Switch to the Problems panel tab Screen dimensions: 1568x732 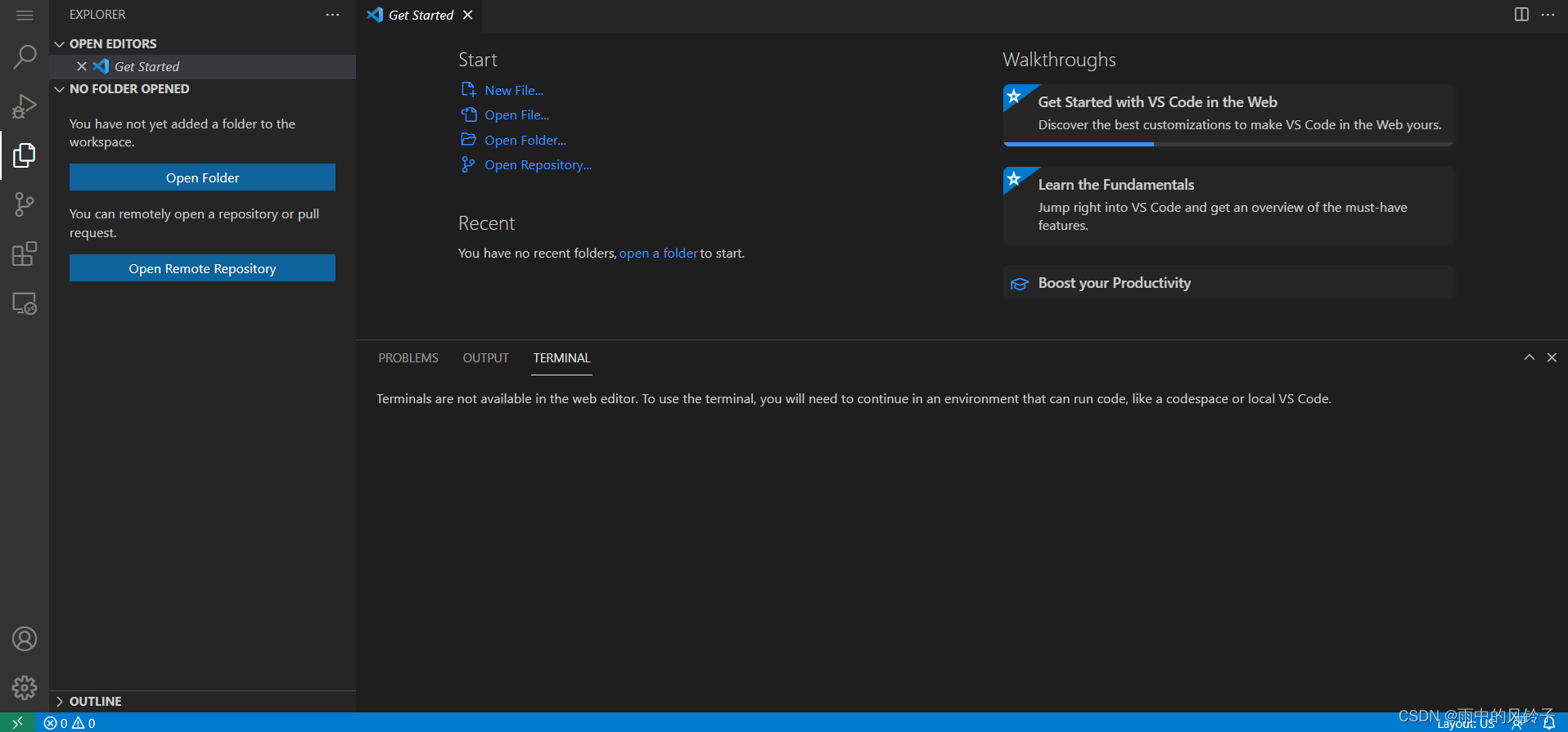pos(408,358)
